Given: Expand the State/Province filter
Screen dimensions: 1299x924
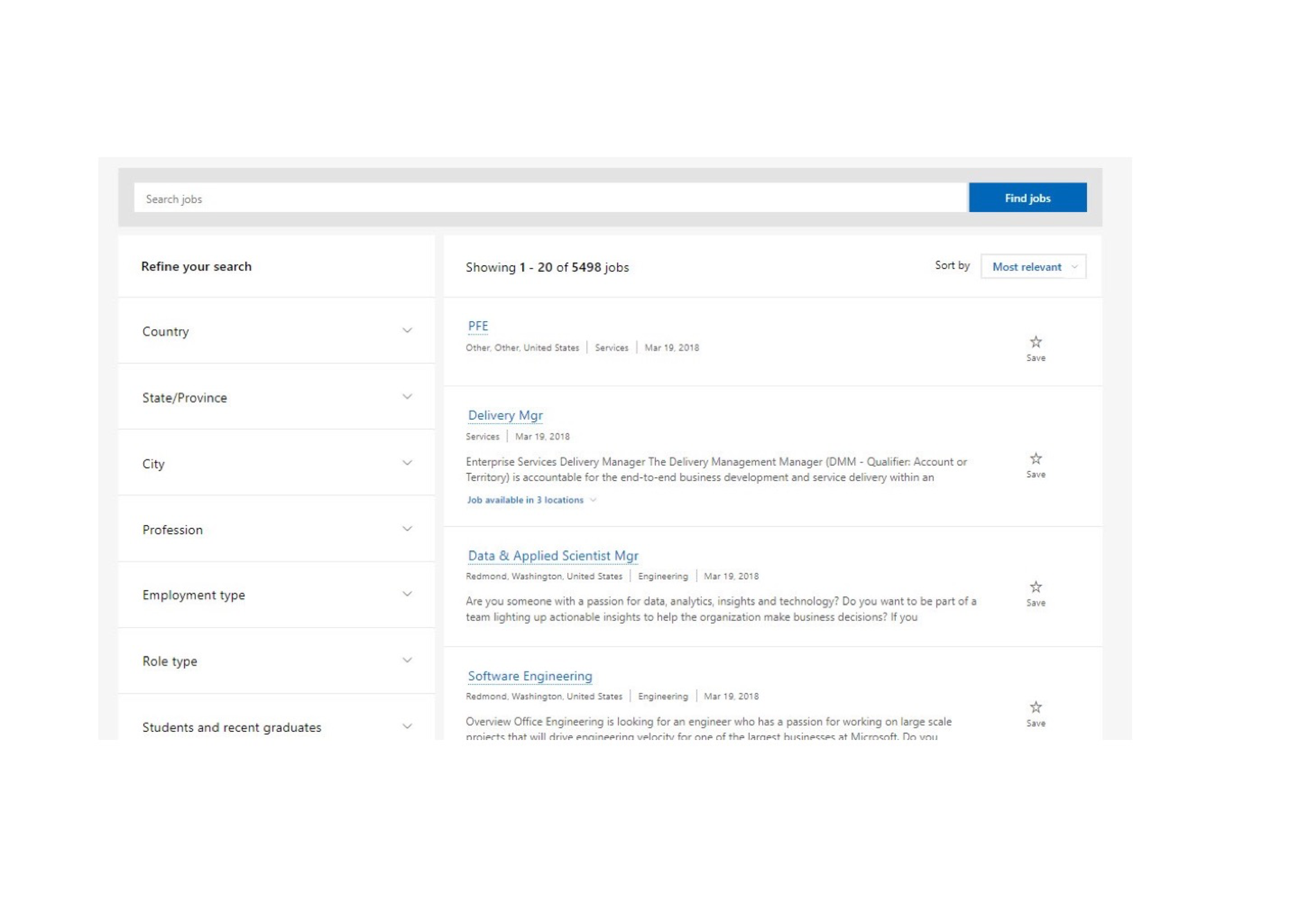Looking at the screenshot, I should point(276,397).
